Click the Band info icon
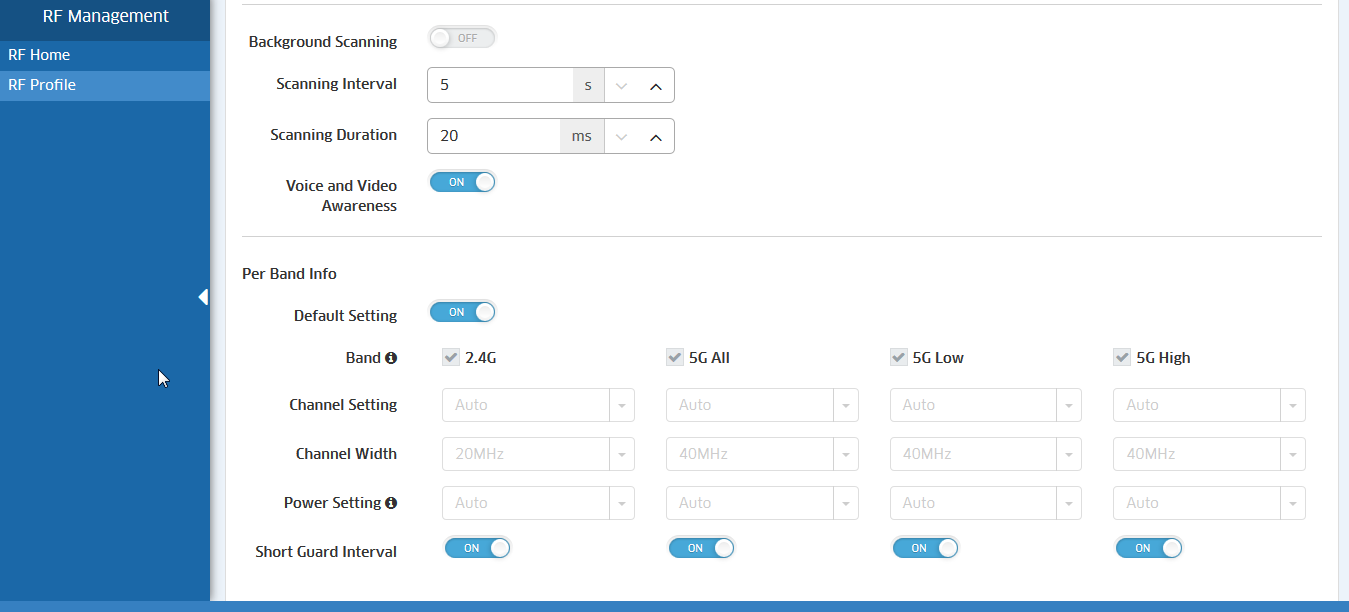The height and width of the screenshot is (612, 1349). 391,358
